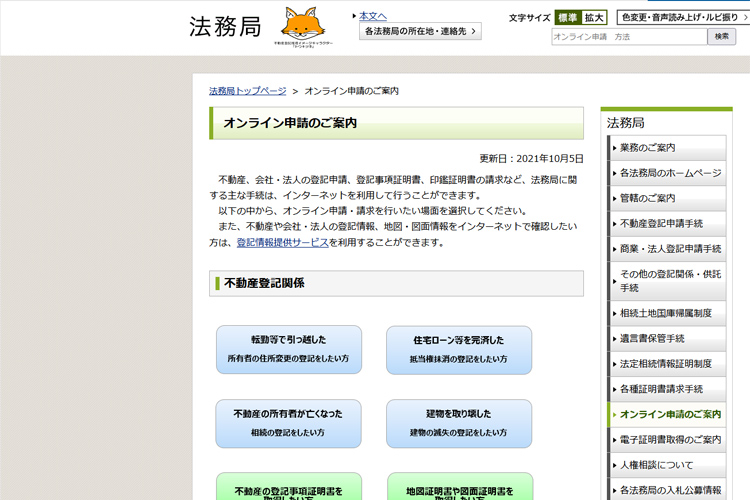Open 各種証明書請求手続 sidebar item
The width and height of the screenshot is (750, 500).
[667, 389]
